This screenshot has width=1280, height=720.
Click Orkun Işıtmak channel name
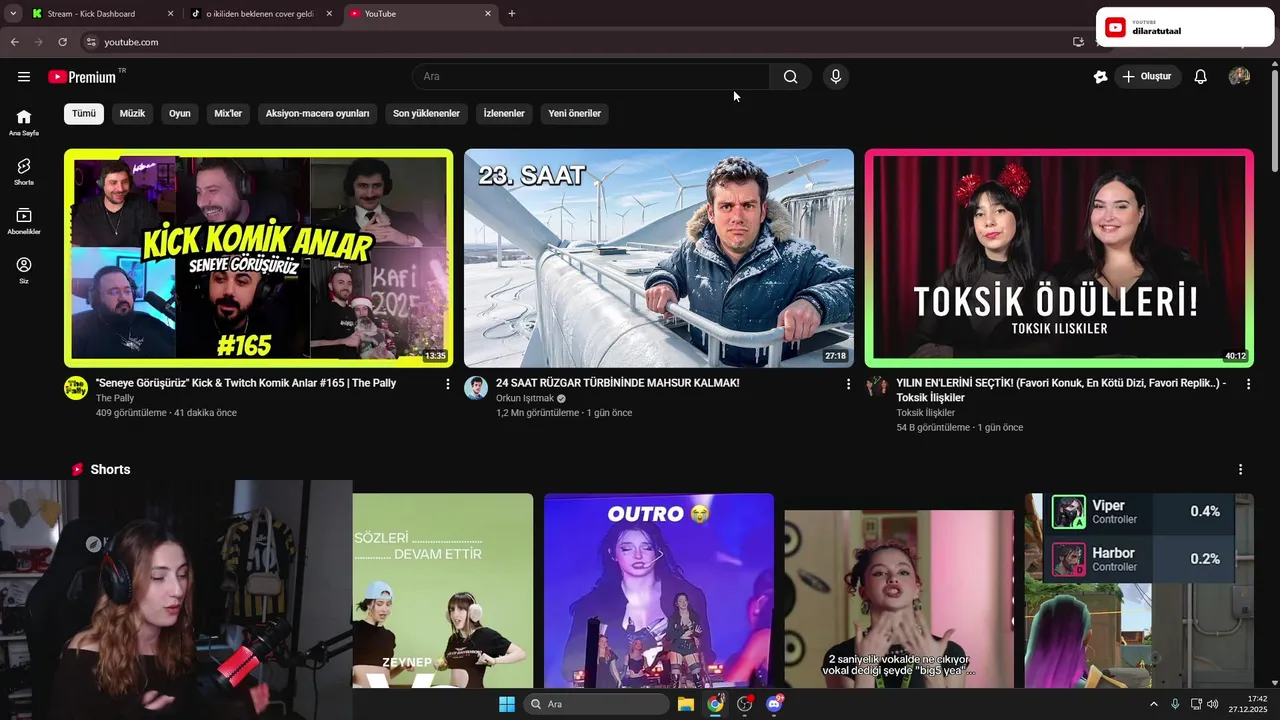(525, 398)
